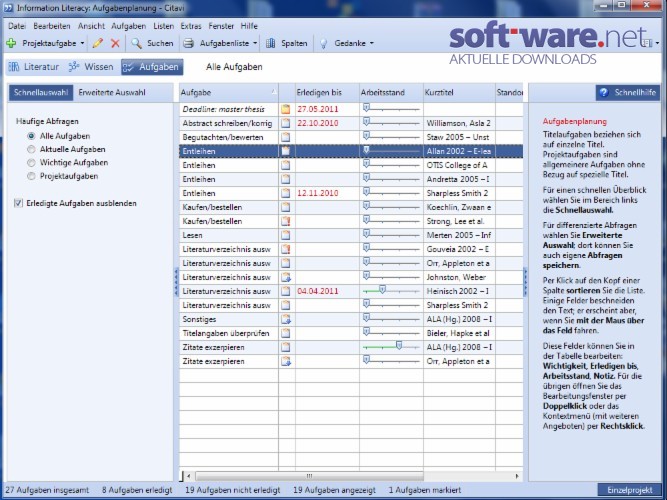Click the red X delete icon
Screen dimensions: 667x500
pyautogui.click(x=115, y=43)
